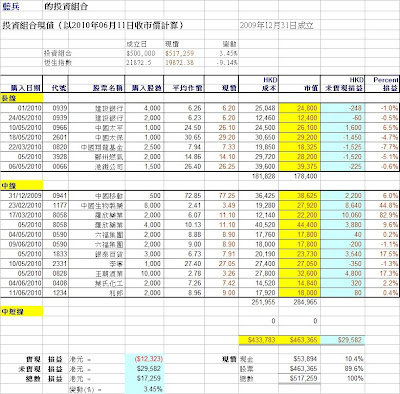Screen dimensions: 400x394
Task: Select the yellow market value 24,800
Action: [x=300, y=108]
